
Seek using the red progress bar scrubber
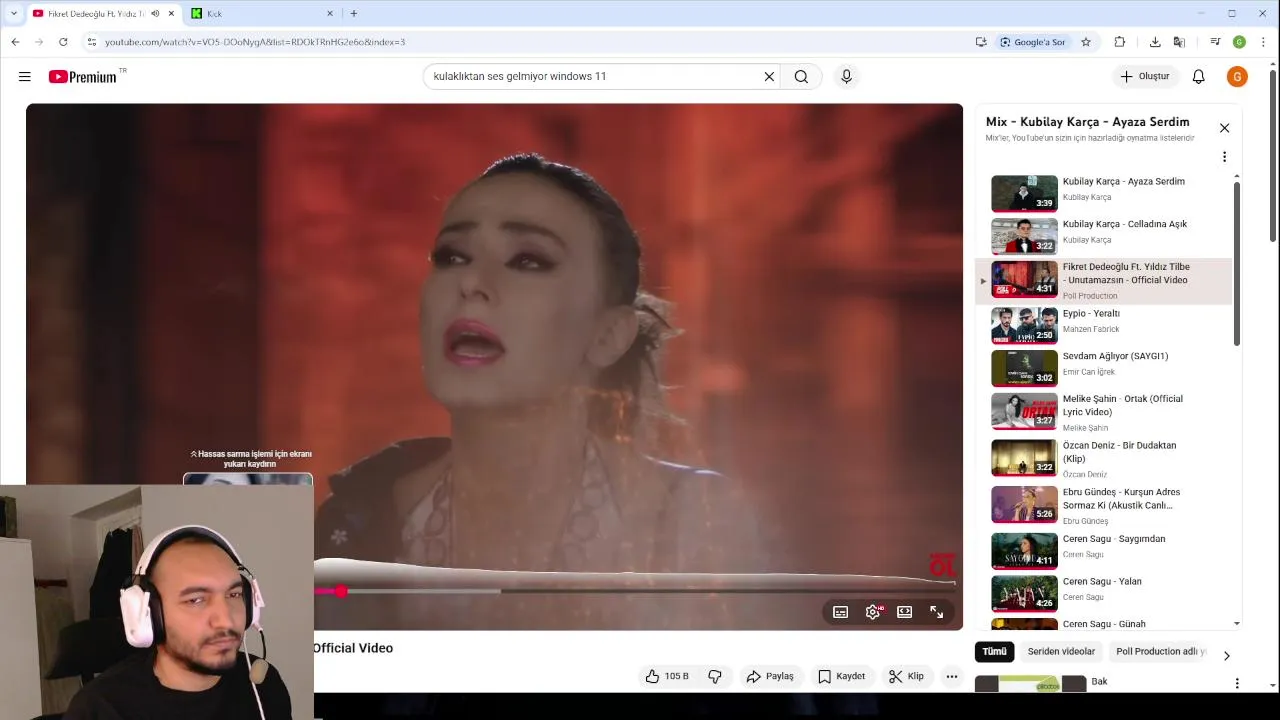pos(341,591)
